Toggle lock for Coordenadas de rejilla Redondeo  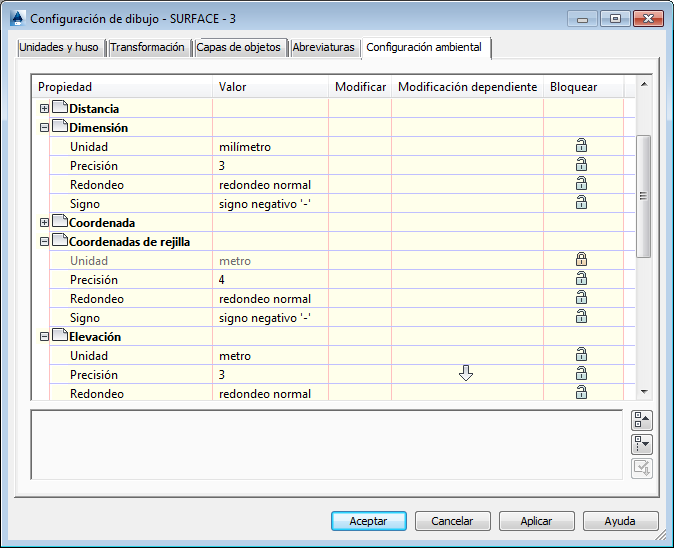(581, 298)
